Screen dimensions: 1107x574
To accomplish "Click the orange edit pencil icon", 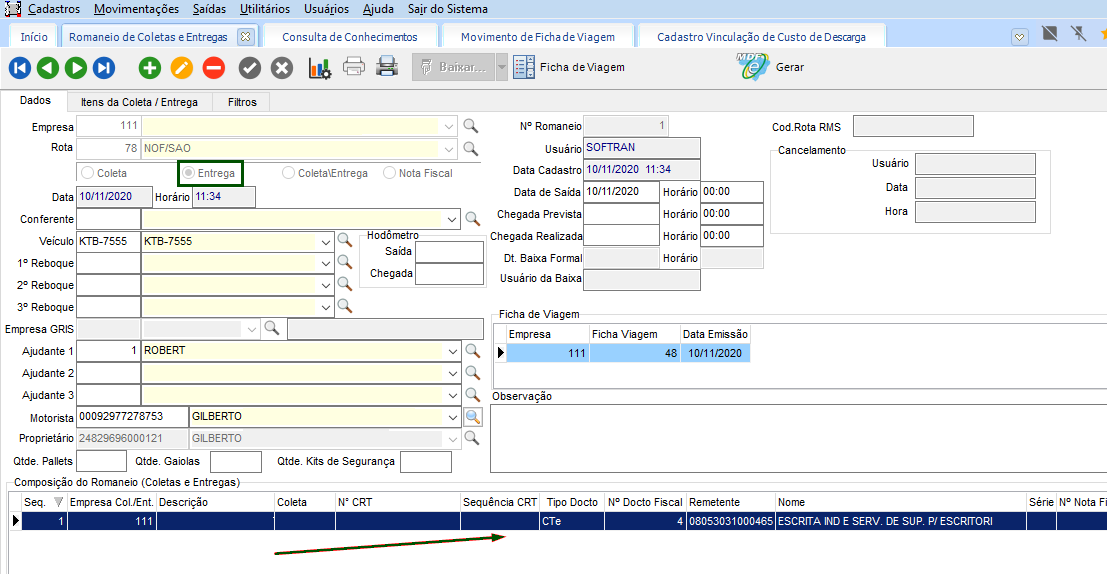I will (x=181, y=68).
